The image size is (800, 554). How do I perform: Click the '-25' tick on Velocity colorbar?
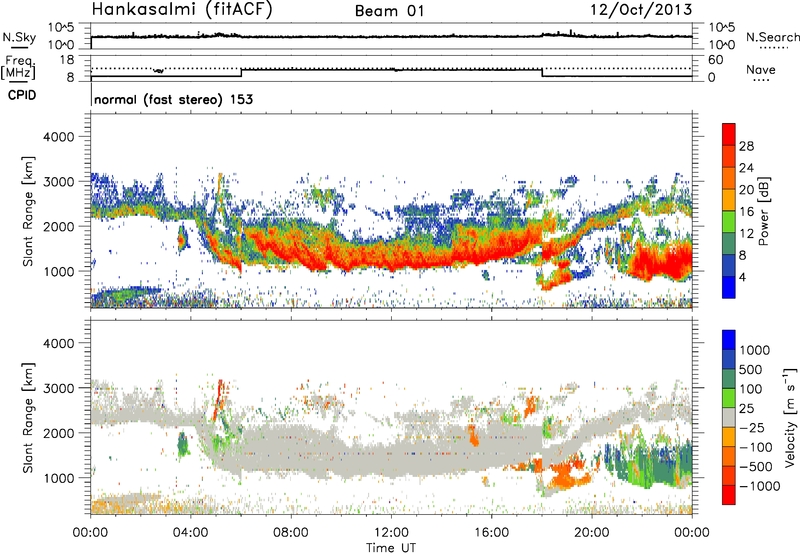tap(752, 427)
